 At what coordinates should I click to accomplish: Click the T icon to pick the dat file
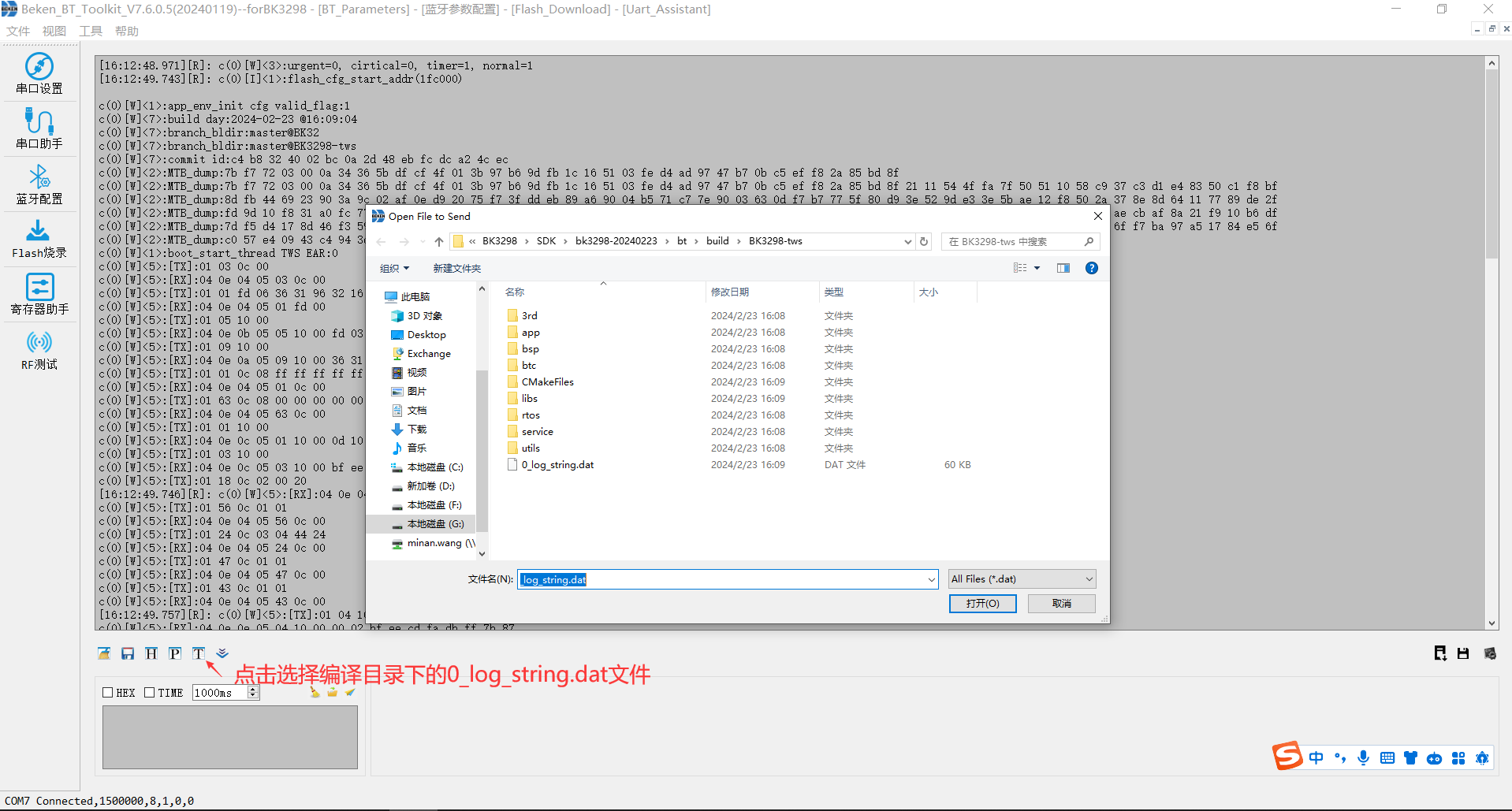pos(198,653)
